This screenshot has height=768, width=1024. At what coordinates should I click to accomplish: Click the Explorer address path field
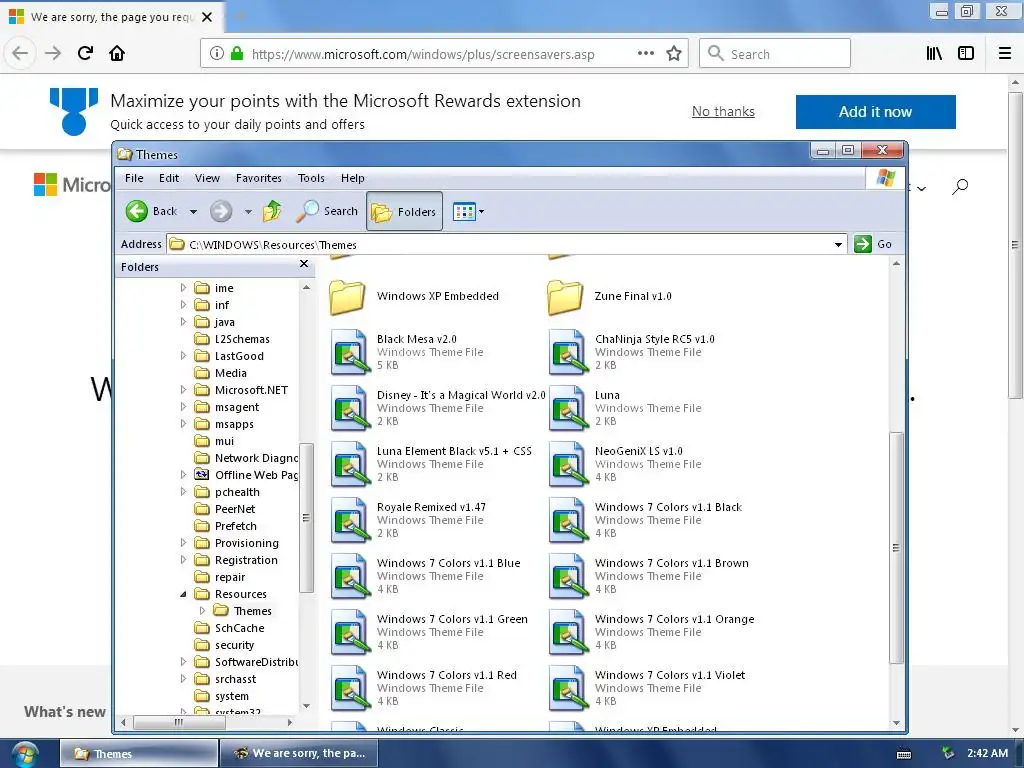click(506, 244)
